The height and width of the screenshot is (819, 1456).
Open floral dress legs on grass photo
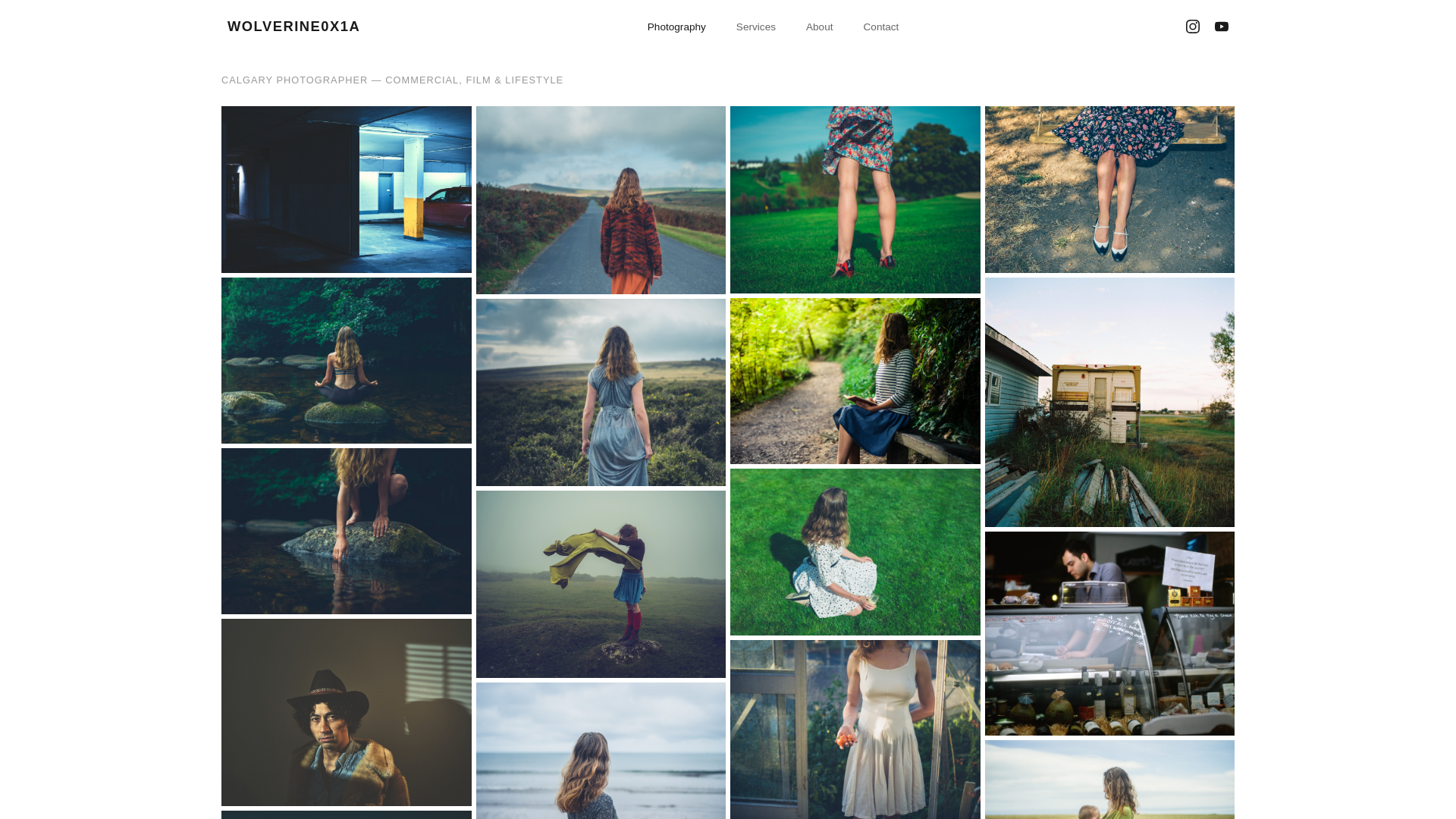(855, 199)
